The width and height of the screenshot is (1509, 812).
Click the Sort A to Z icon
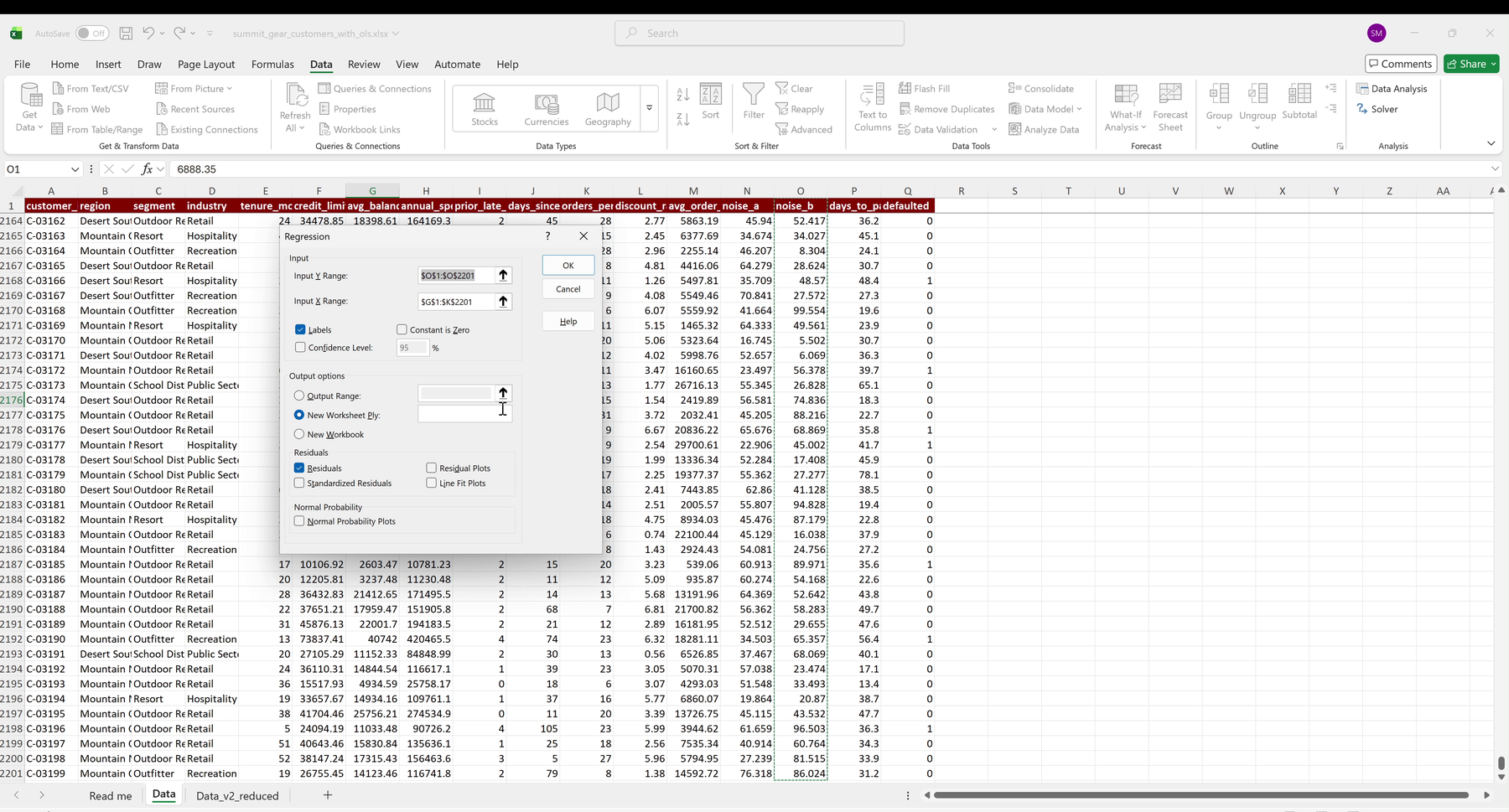[683, 95]
